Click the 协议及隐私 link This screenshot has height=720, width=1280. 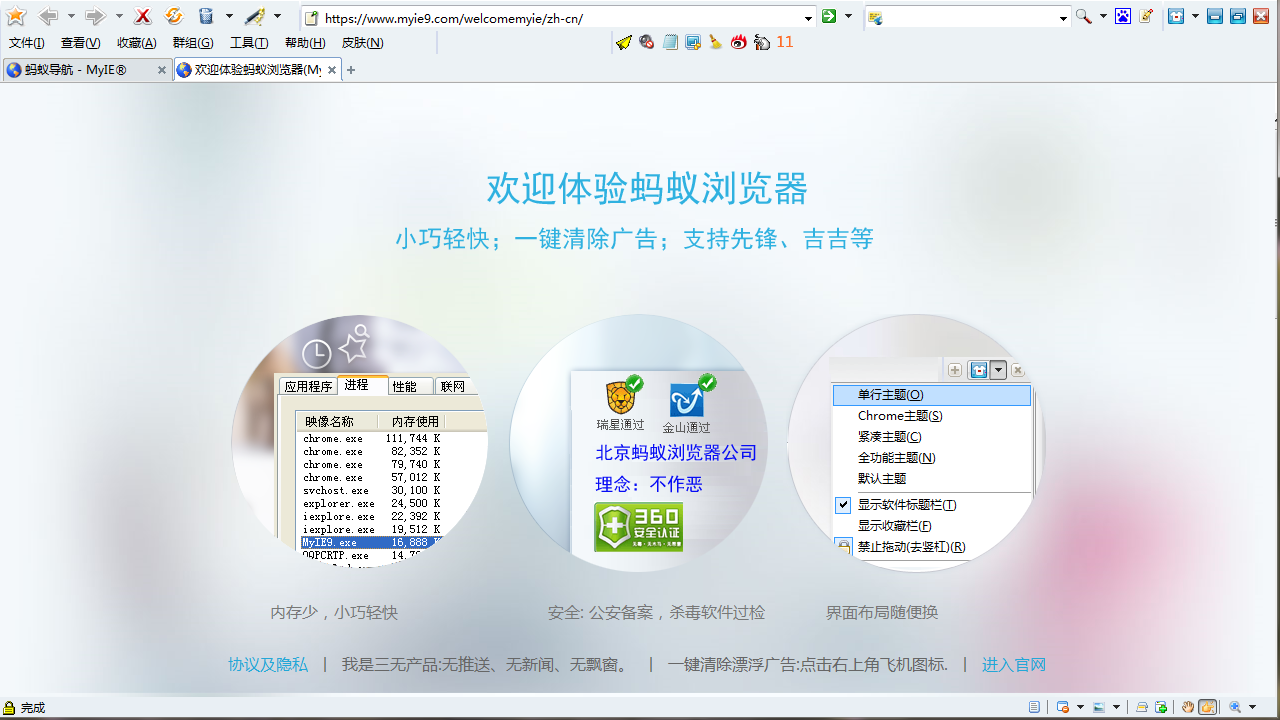pos(268,665)
